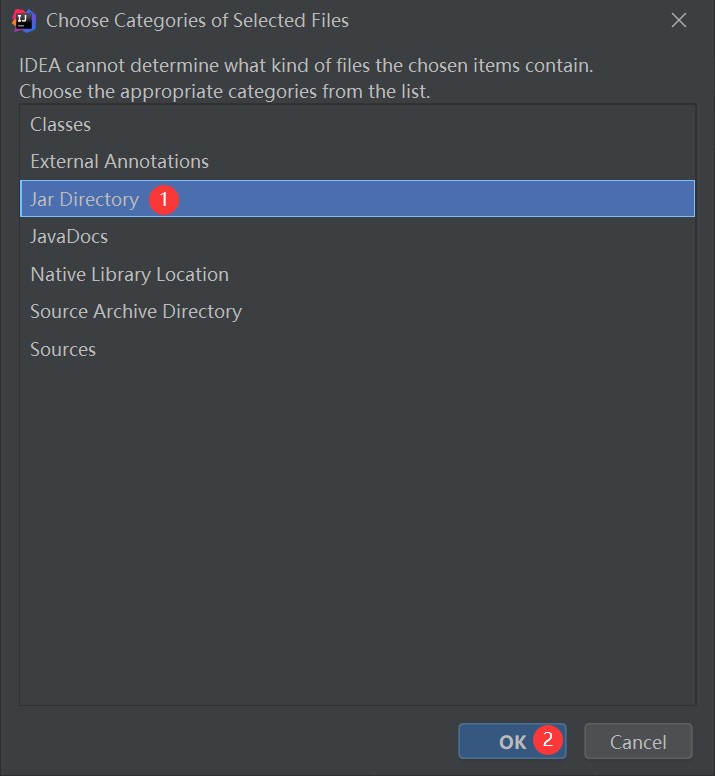The image size is (715, 776).
Task: Dismiss the dialog using Cancel
Action: 638,741
